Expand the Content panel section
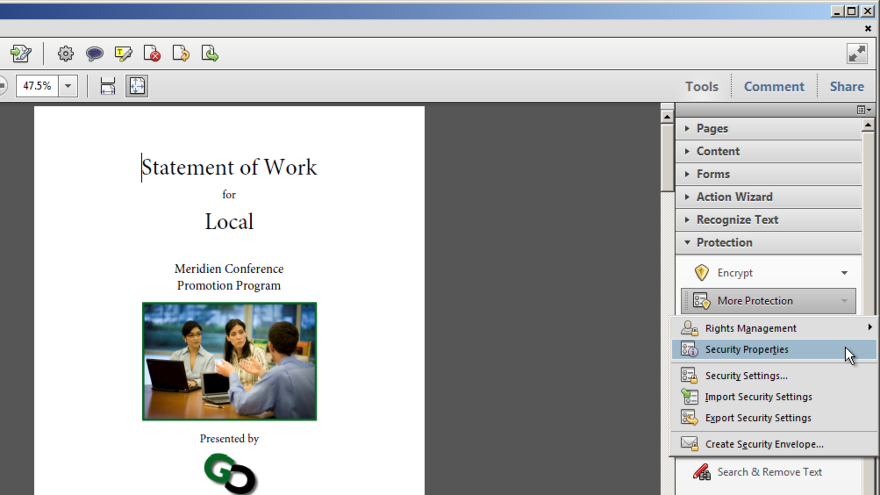This screenshot has width=880, height=495. point(768,152)
